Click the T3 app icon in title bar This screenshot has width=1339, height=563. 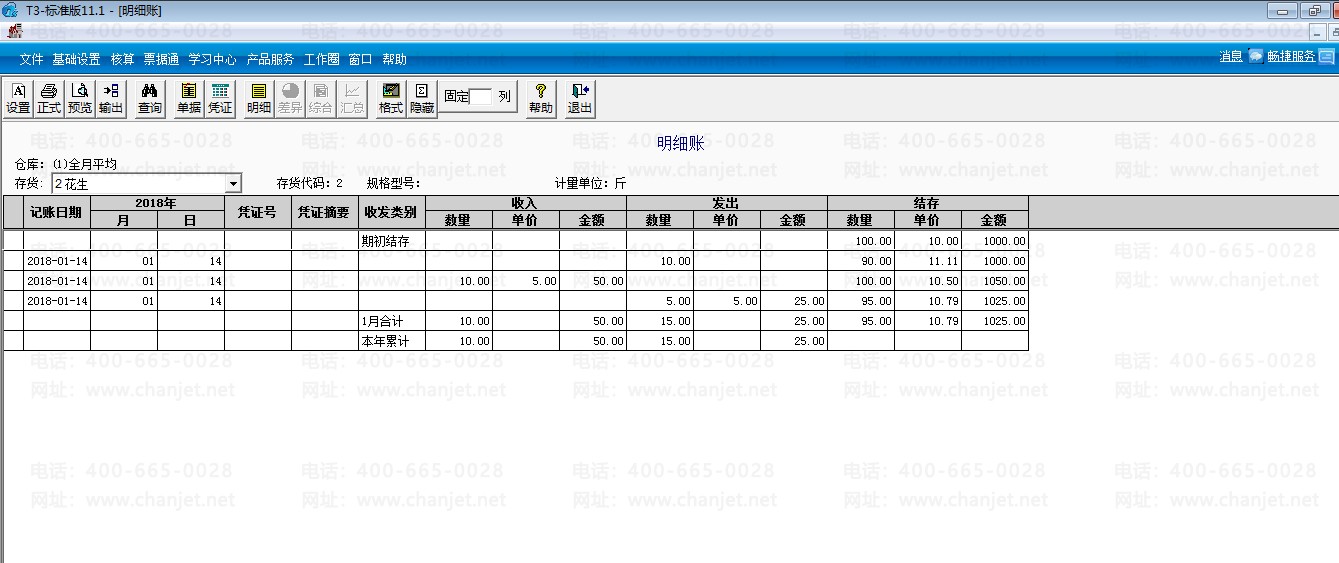pos(9,10)
